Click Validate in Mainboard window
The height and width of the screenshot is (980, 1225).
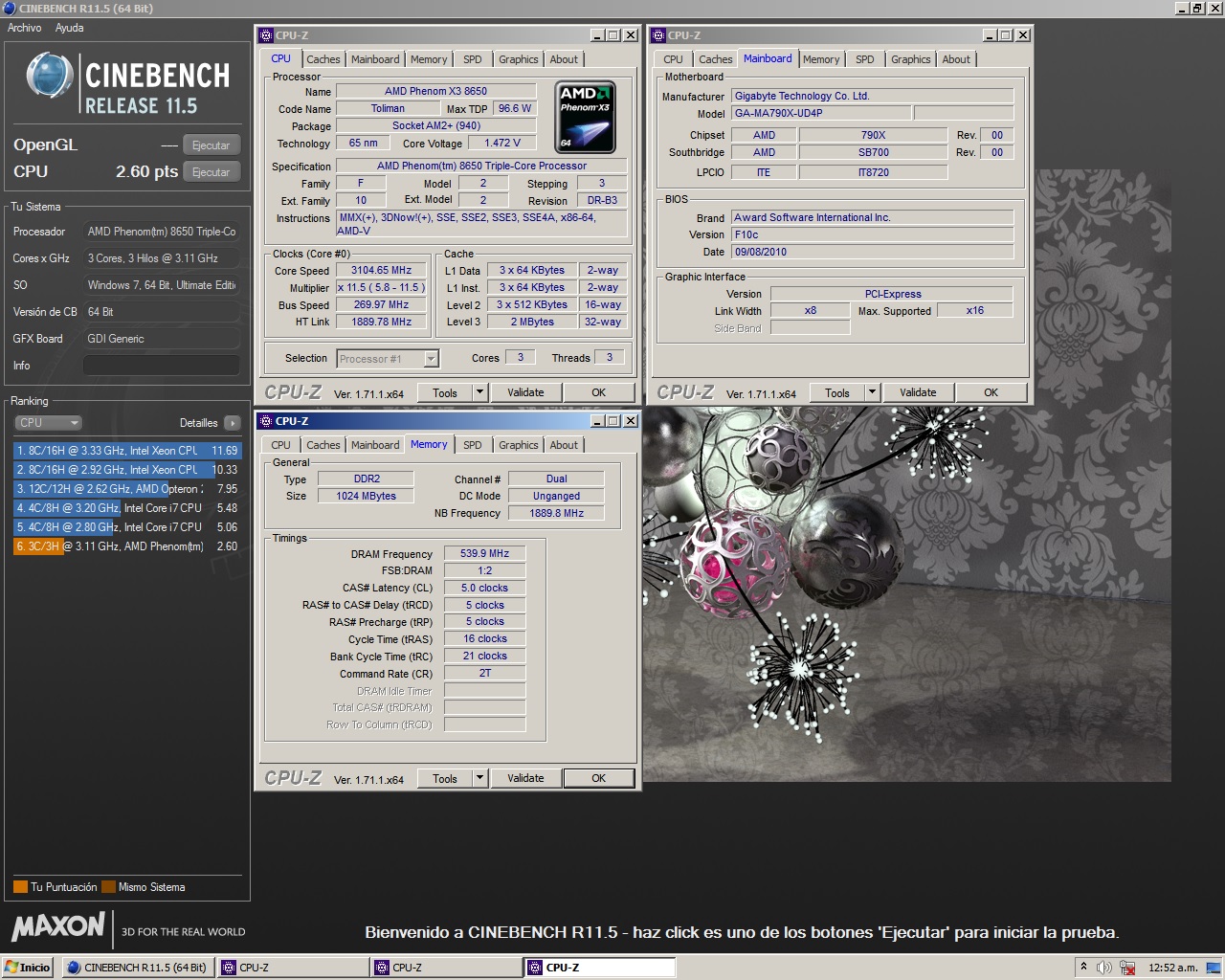pyautogui.click(x=918, y=392)
